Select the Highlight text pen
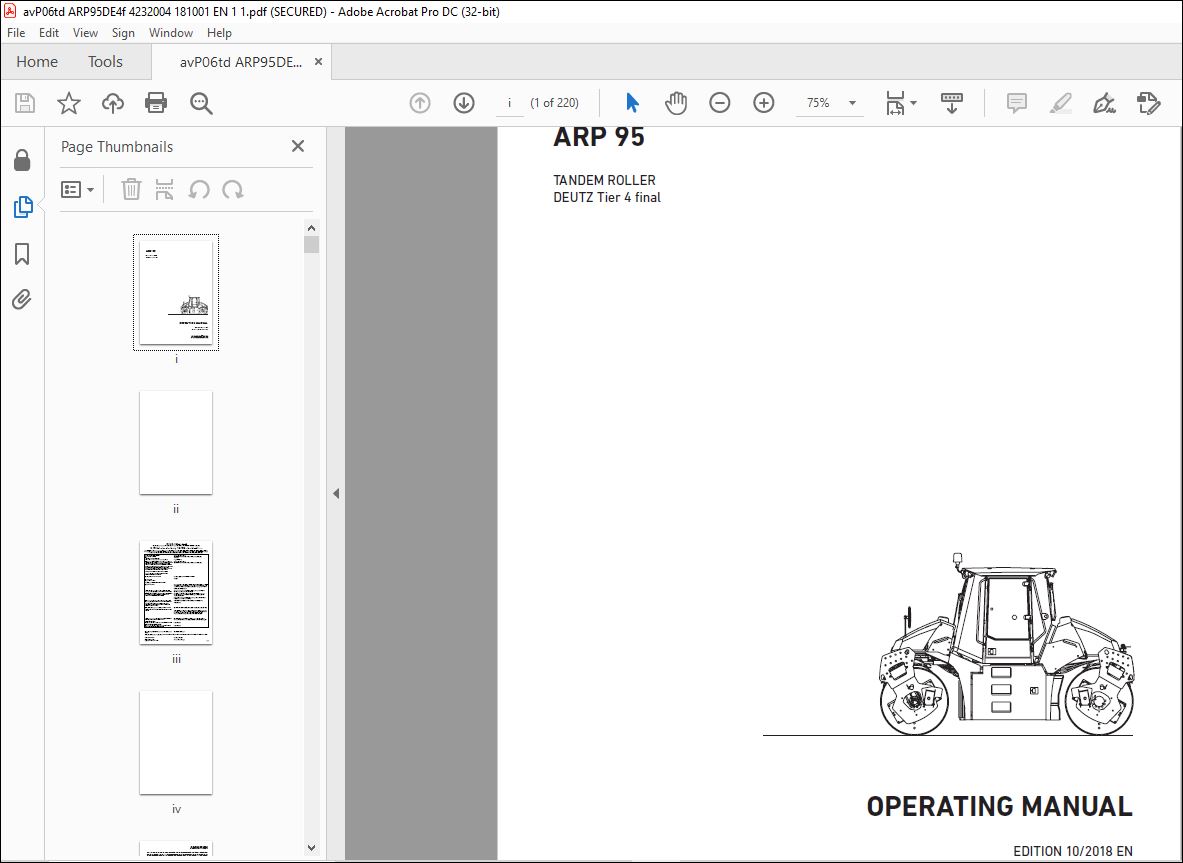This screenshot has width=1183, height=863. pyautogui.click(x=1061, y=103)
